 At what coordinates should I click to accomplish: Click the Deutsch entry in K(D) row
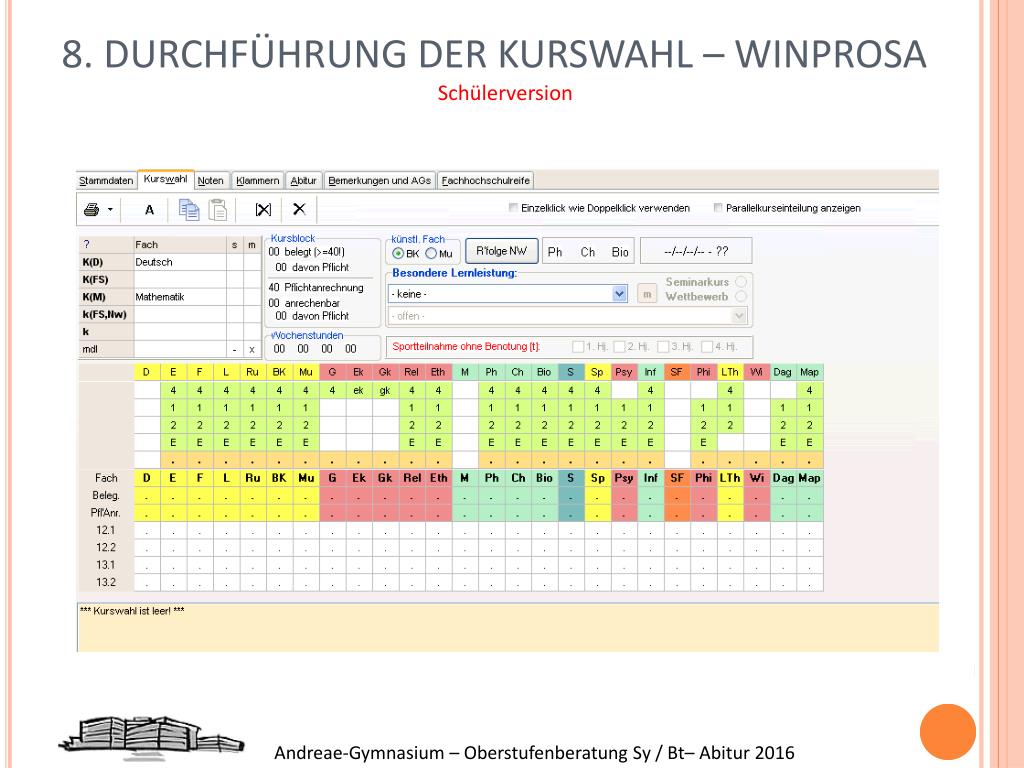[180, 263]
